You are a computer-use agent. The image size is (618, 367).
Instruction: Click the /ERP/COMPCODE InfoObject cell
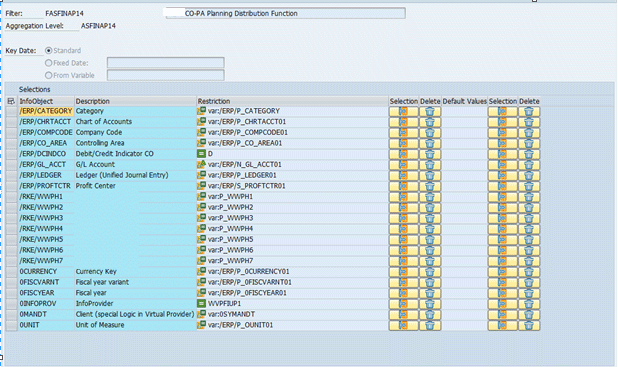46,132
